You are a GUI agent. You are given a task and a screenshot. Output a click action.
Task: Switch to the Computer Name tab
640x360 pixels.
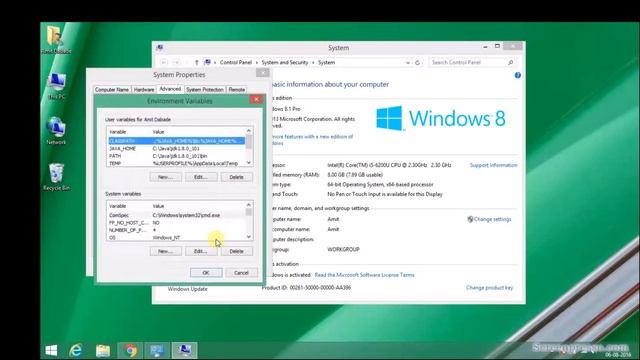click(x=111, y=89)
